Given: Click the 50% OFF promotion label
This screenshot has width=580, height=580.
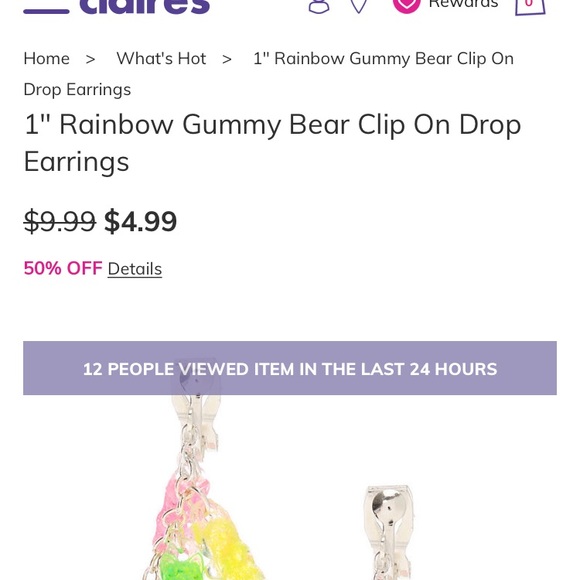Looking at the screenshot, I should click(x=63, y=268).
